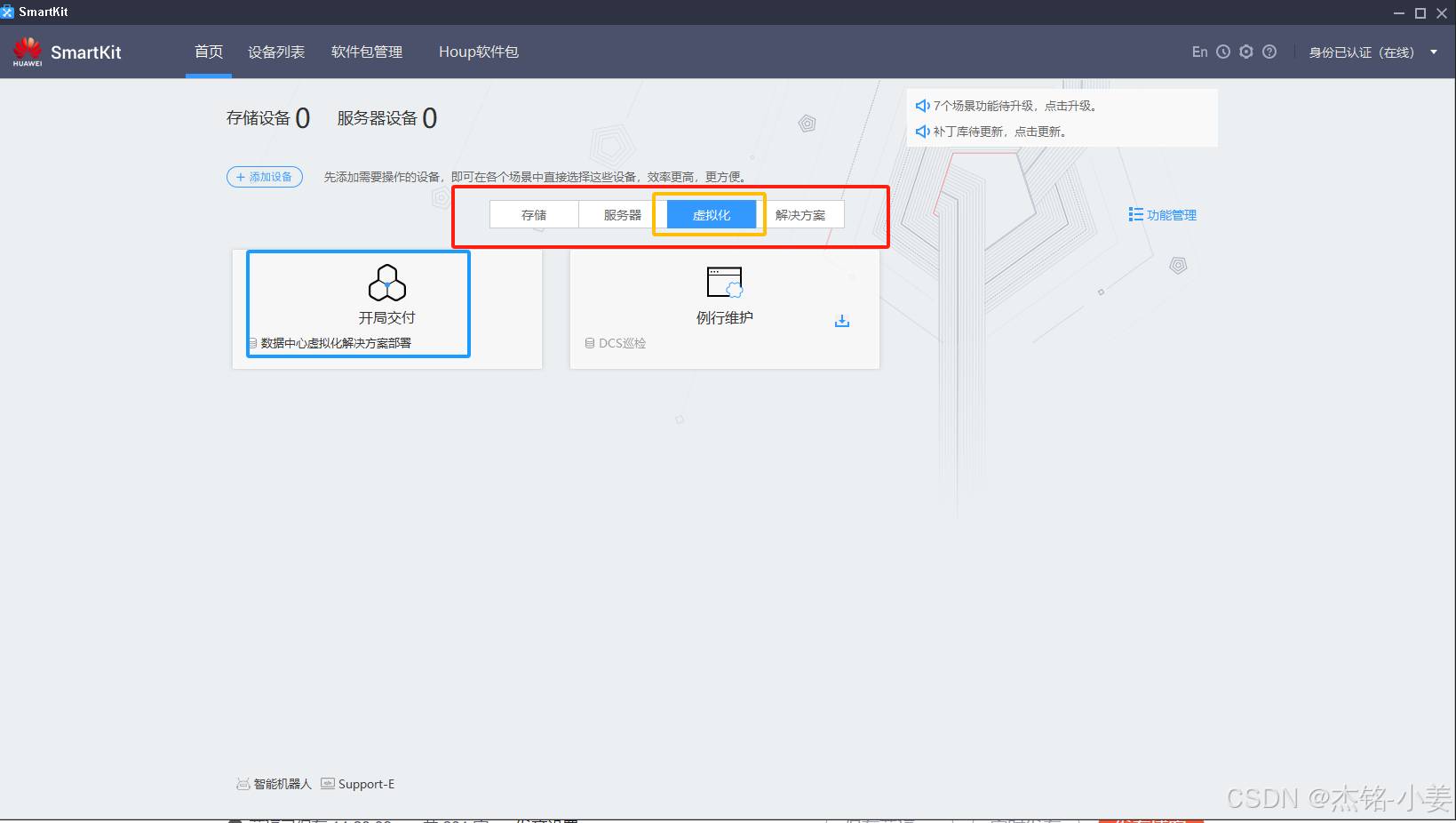This screenshot has width=1456, height=823.
Task: Open the help question-mark icon
Action: [x=1269, y=52]
